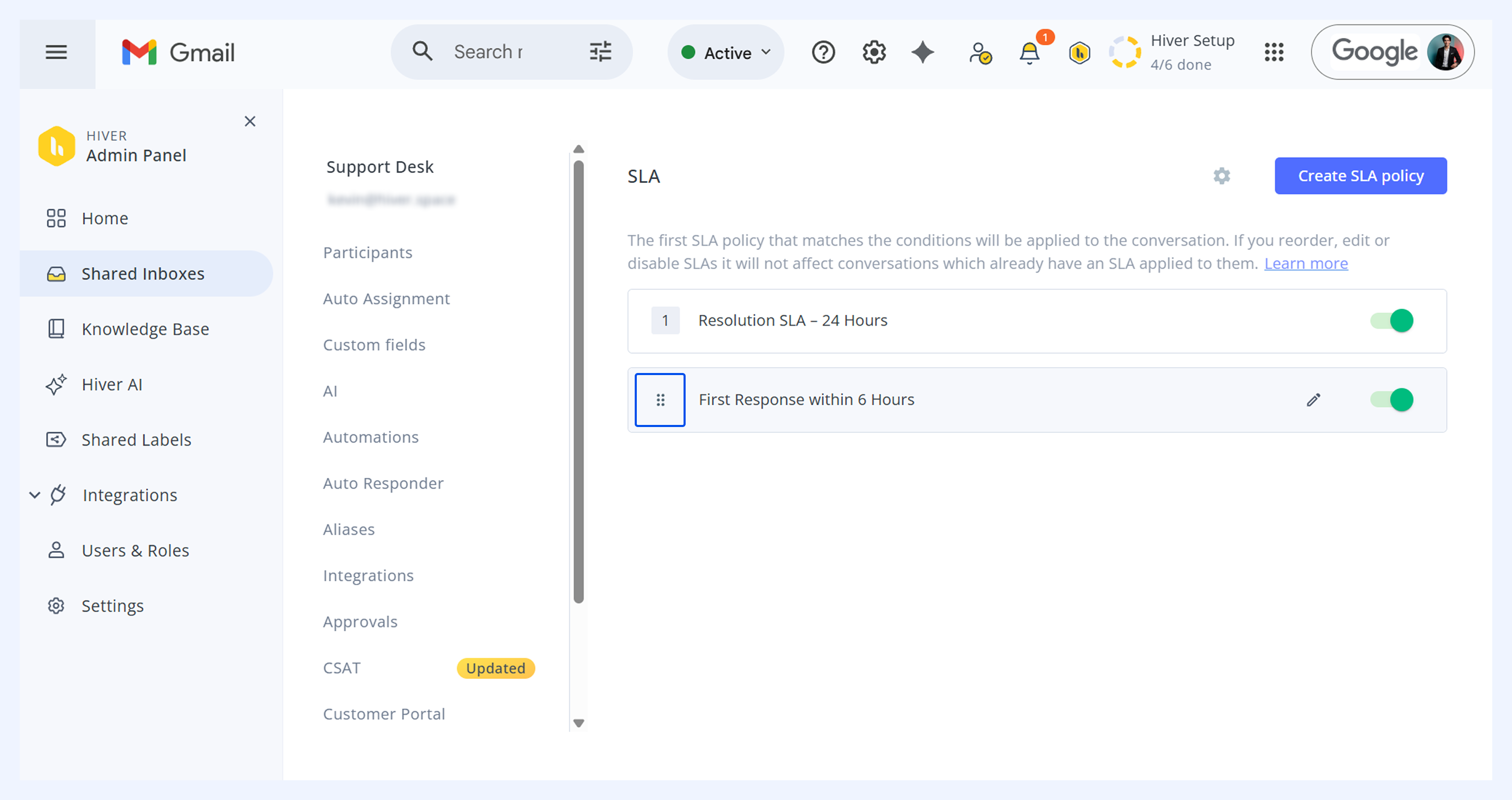Open the admin Settings menu item
Image resolution: width=1512 pixels, height=800 pixels.
113,606
